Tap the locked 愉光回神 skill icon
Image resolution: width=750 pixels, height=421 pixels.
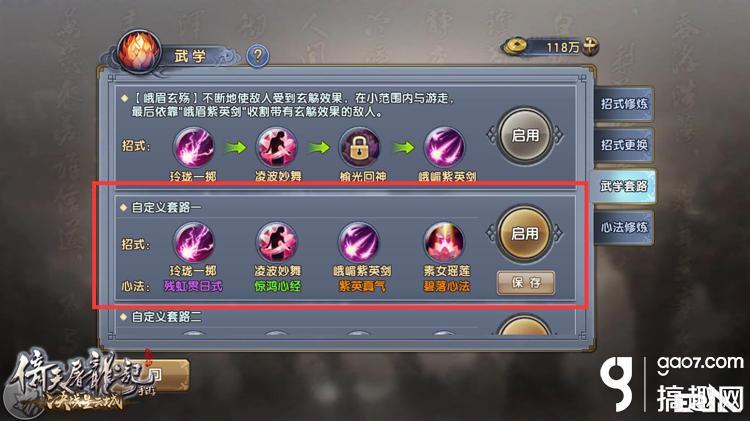click(360, 147)
